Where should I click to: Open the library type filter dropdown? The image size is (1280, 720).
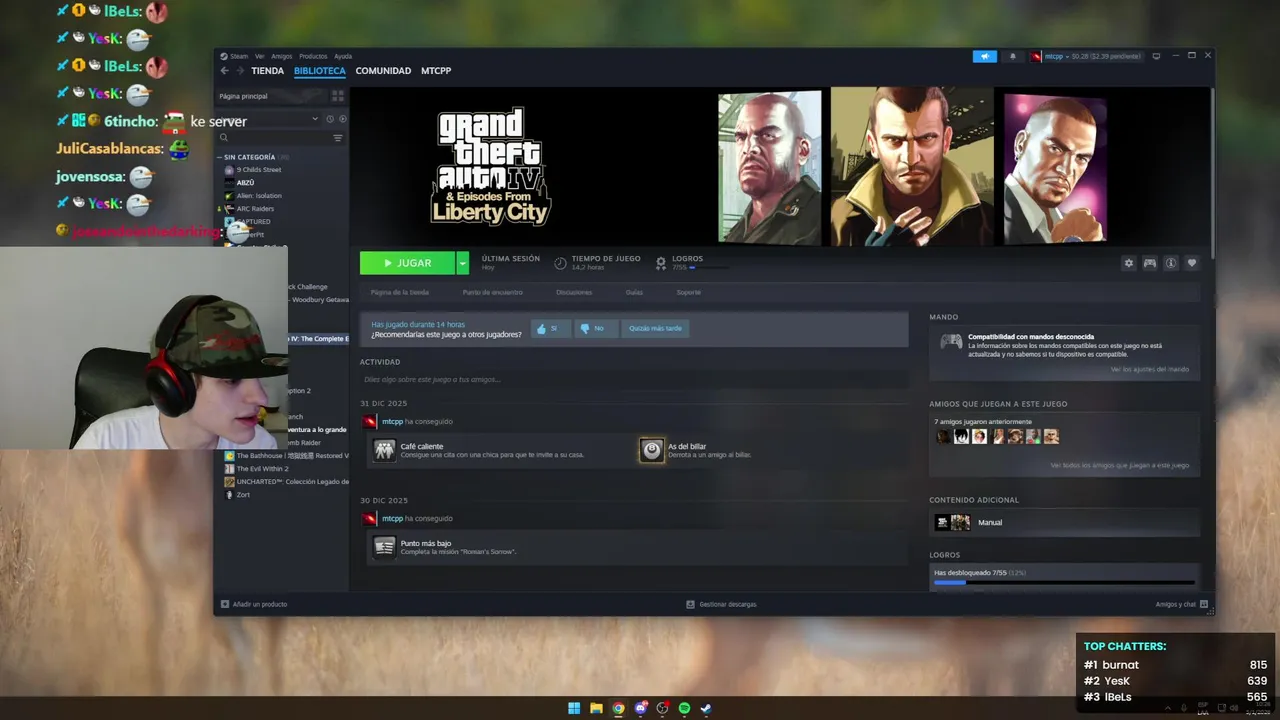pos(315,119)
